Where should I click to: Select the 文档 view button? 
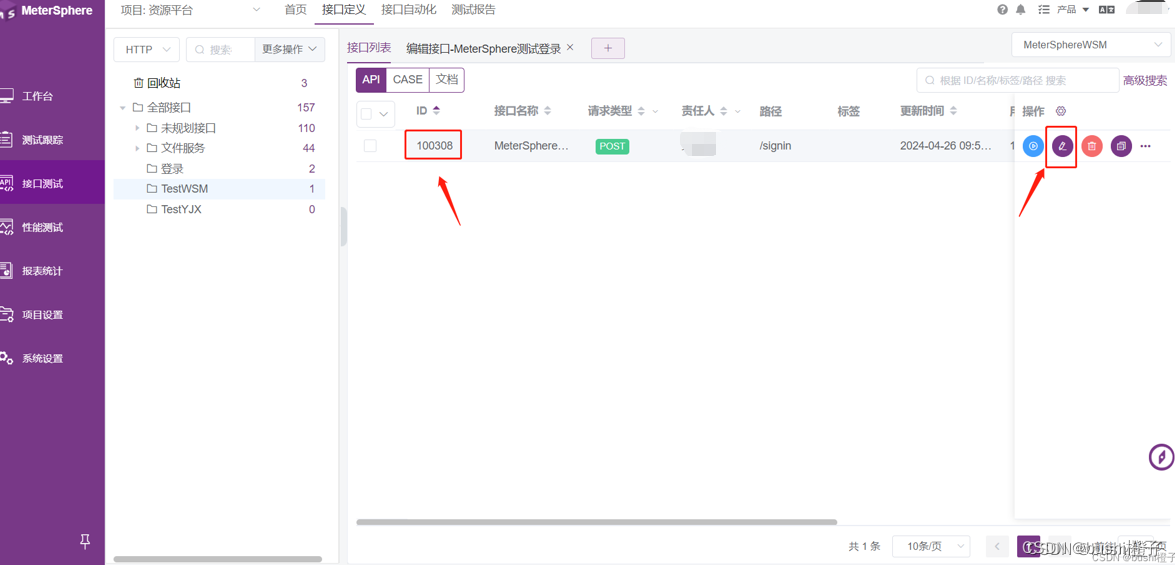click(x=447, y=79)
